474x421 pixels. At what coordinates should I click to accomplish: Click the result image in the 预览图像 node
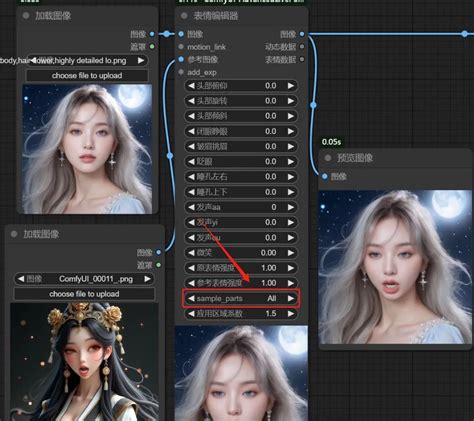click(x=395, y=267)
